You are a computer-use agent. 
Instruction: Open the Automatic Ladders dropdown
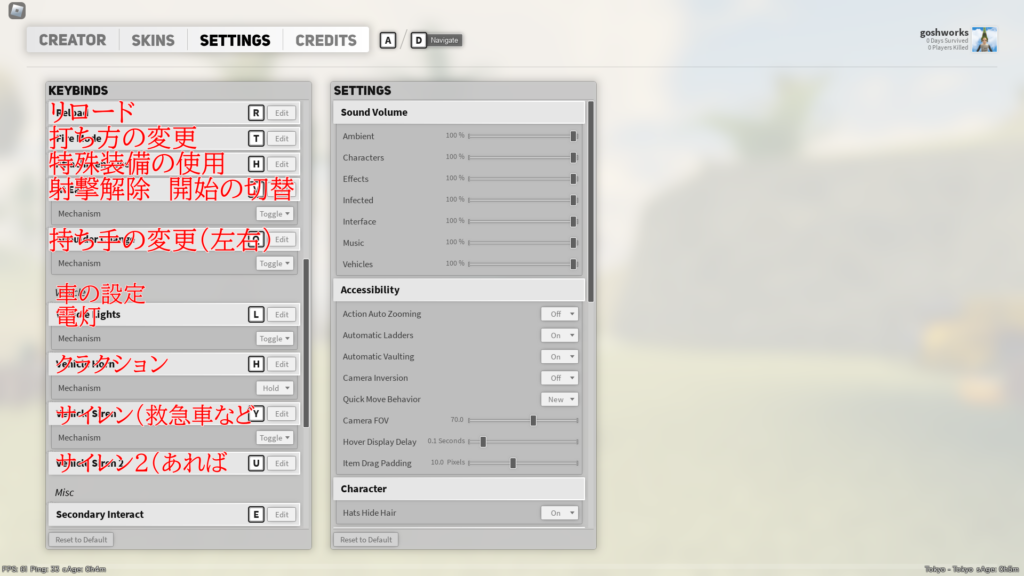pos(559,335)
